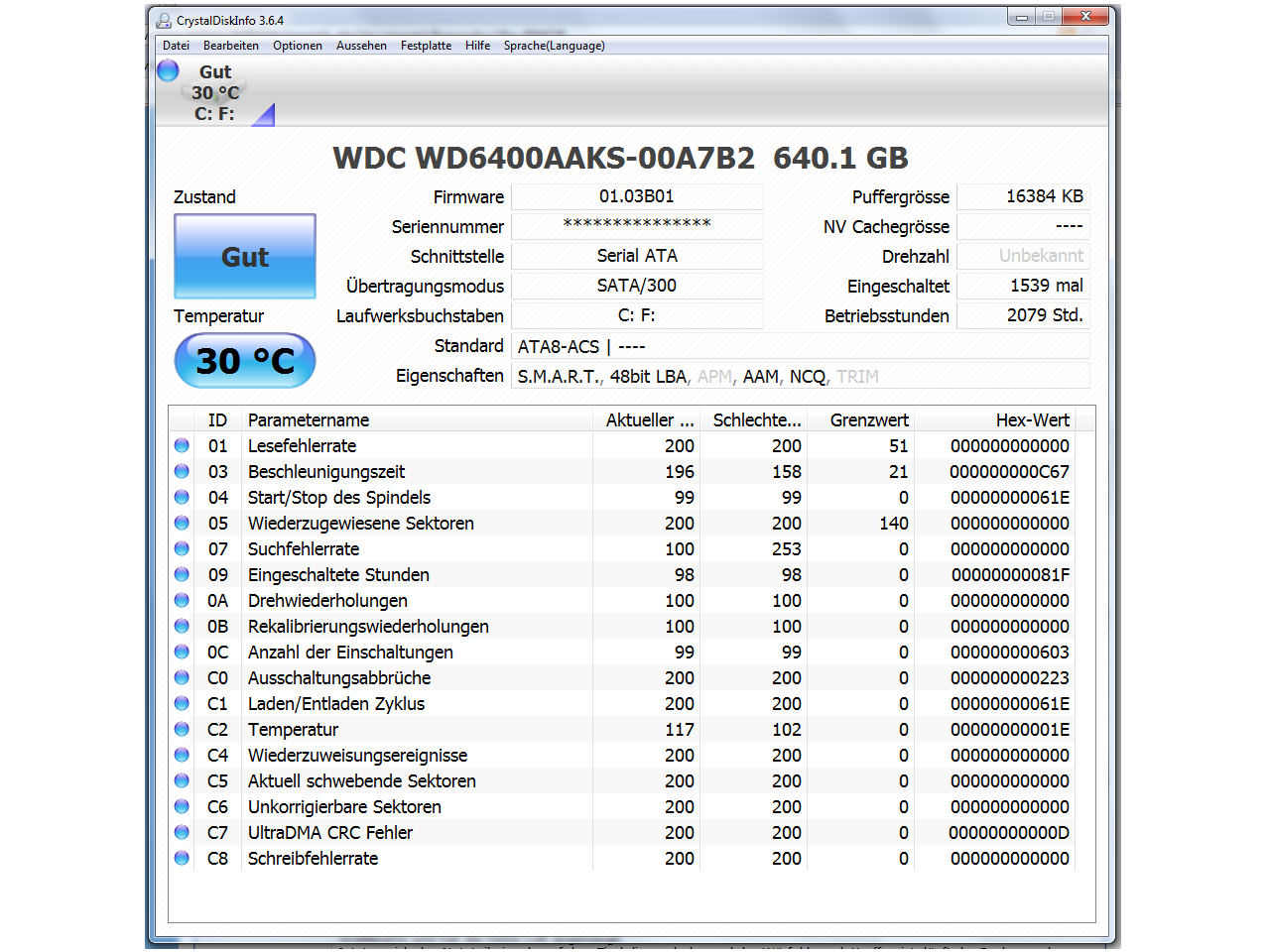Click hex value 000000000C67
The width and height of the screenshot is (1270, 952).
pyautogui.click(x=1010, y=472)
